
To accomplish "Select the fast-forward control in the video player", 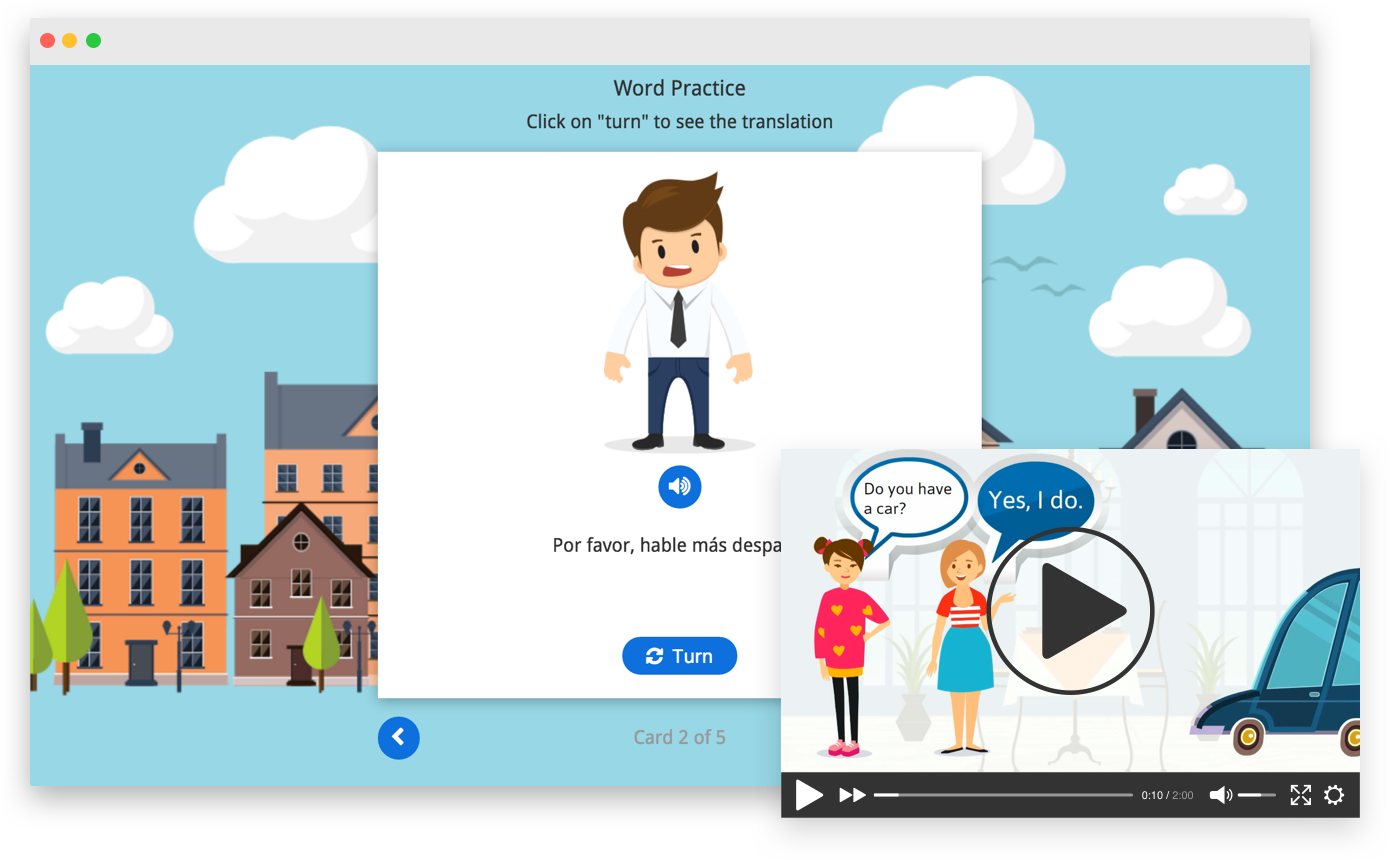I will point(851,795).
